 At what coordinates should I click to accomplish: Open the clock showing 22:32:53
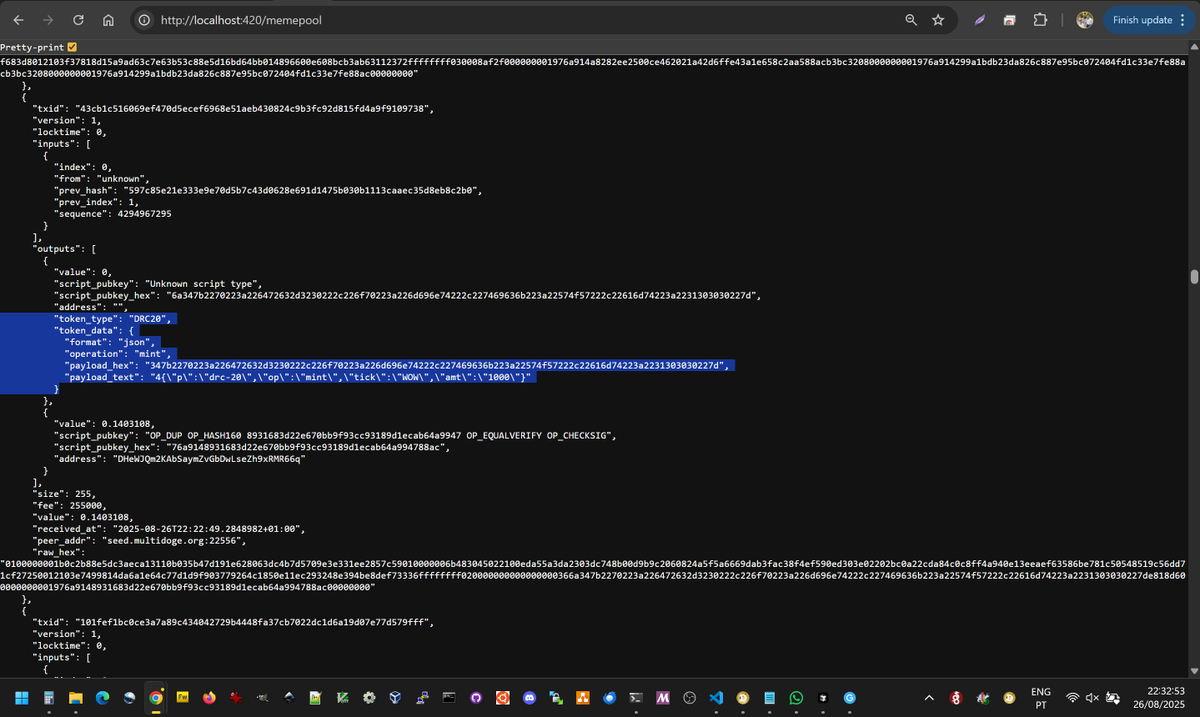pyautogui.click(x=1160, y=697)
